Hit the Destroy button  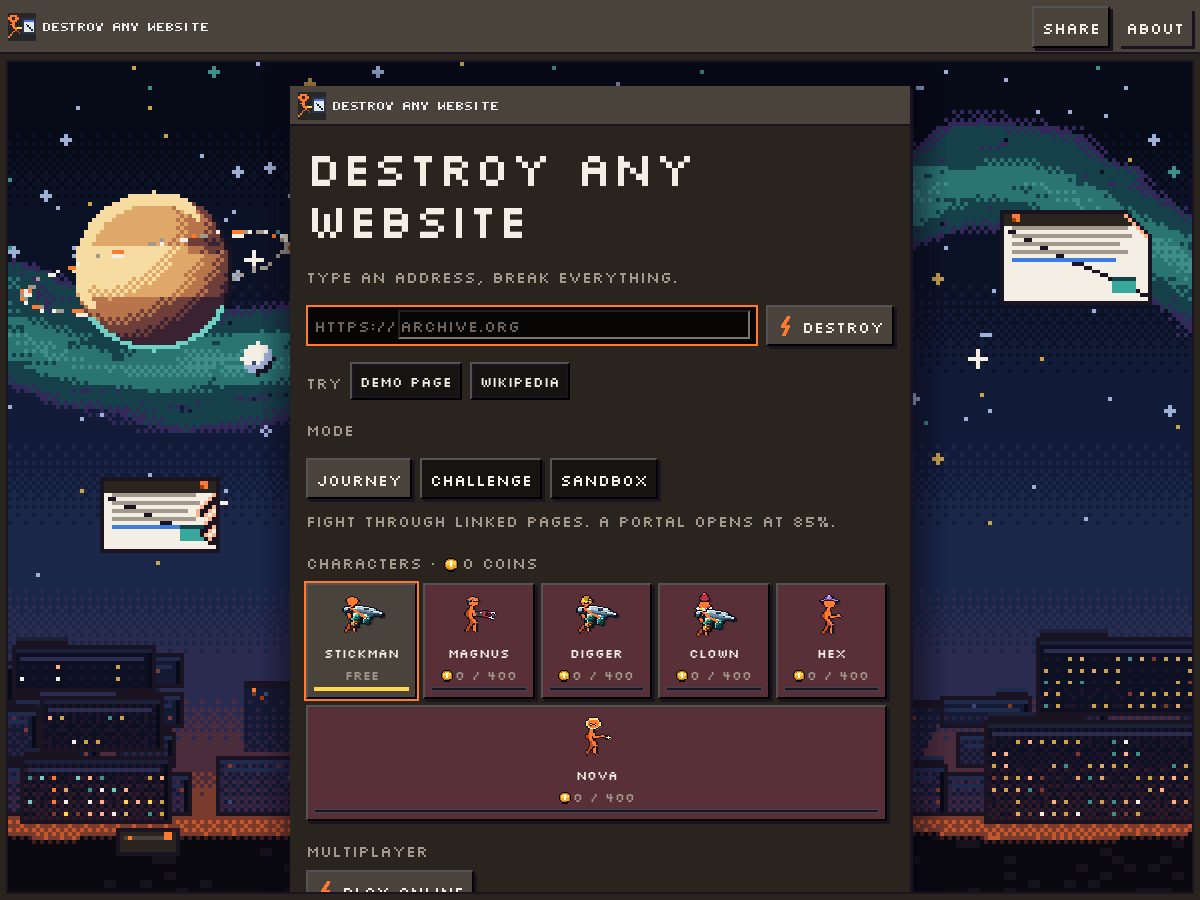(x=830, y=326)
